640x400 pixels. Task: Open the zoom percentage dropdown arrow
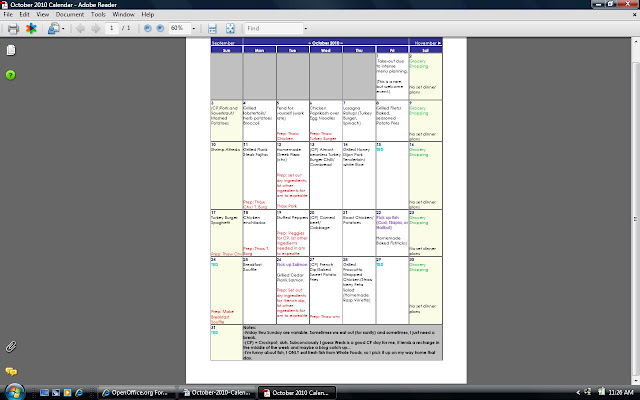(193, 29)
